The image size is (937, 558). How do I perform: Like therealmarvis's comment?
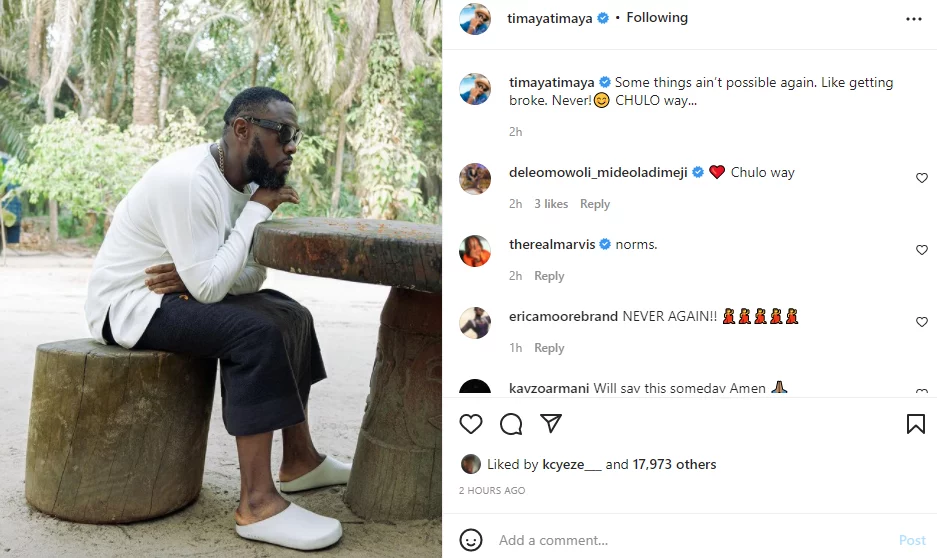click(922, 250)
